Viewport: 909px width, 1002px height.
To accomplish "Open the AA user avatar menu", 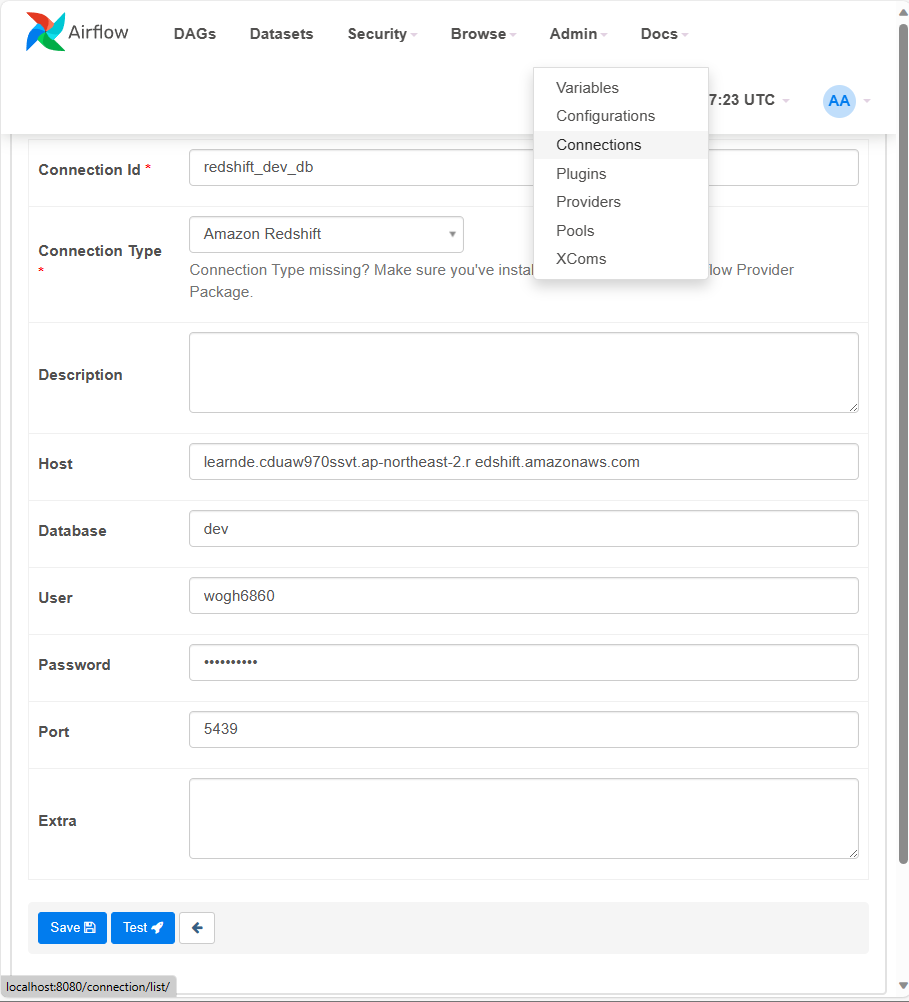I will pyautogui.click(x=839, y=101).
